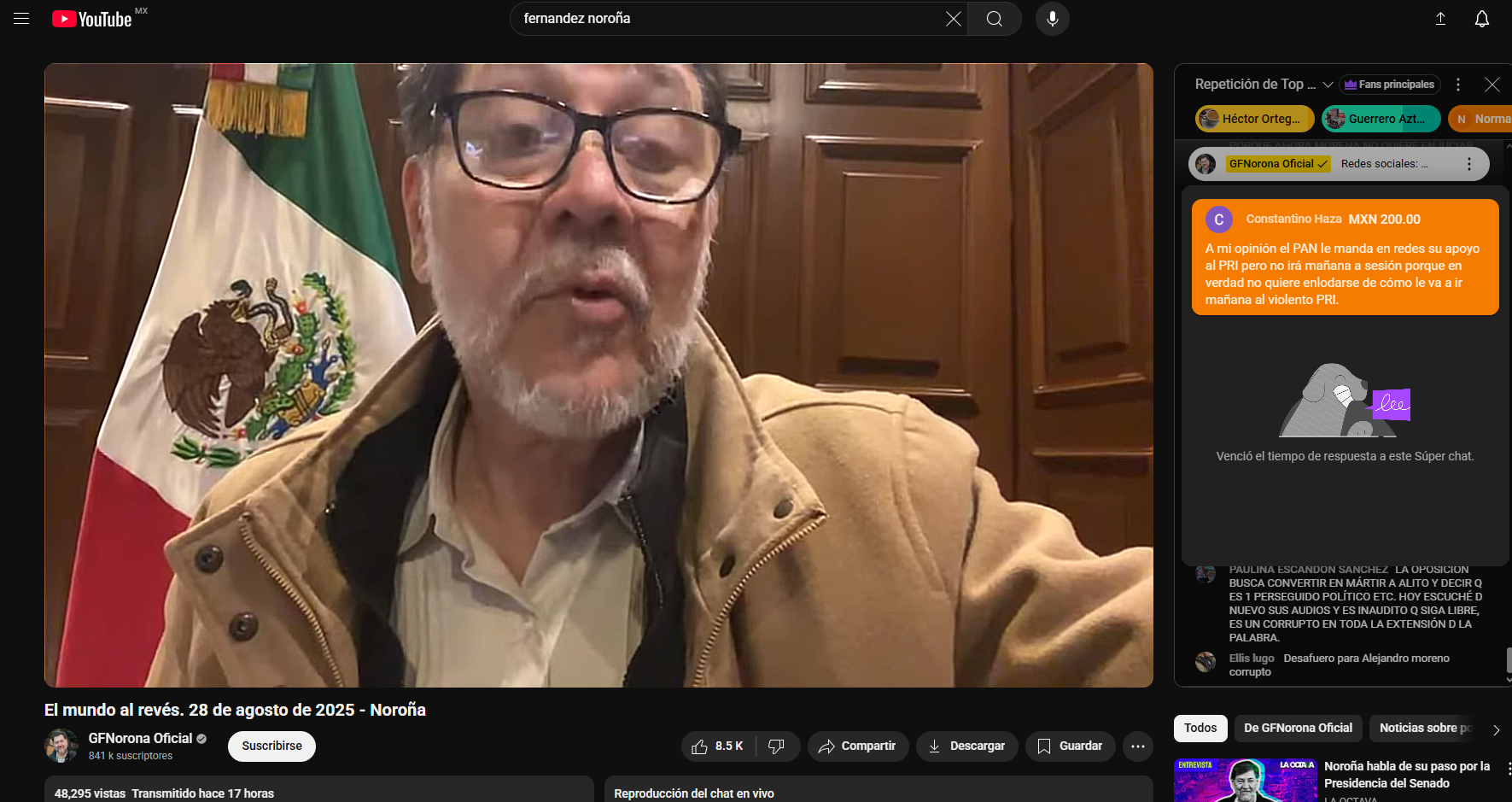Open the notifications bell
The height and width of the screenshot is (802, 1512).
(1481, 19)
